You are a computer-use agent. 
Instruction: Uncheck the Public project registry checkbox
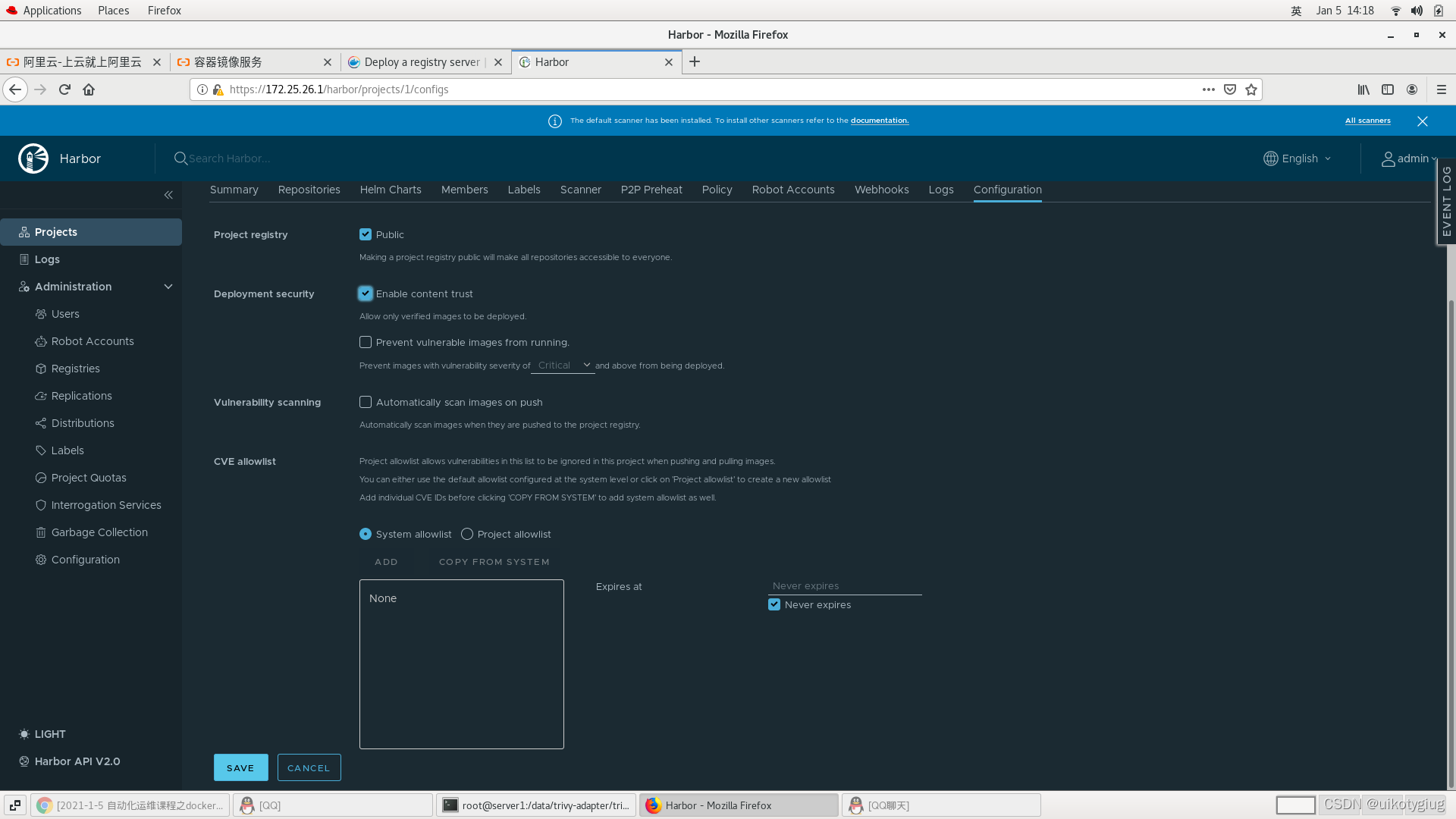coord(366,235)
